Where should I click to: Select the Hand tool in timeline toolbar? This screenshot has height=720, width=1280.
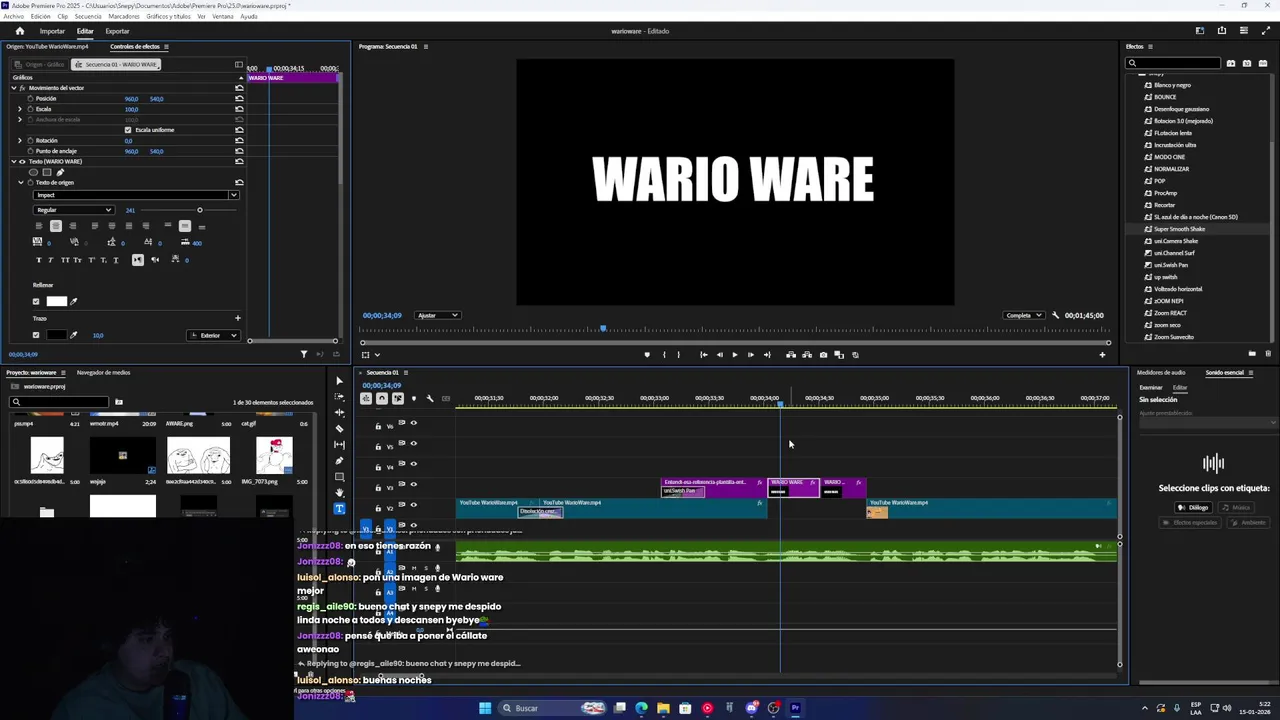[339, 493]
